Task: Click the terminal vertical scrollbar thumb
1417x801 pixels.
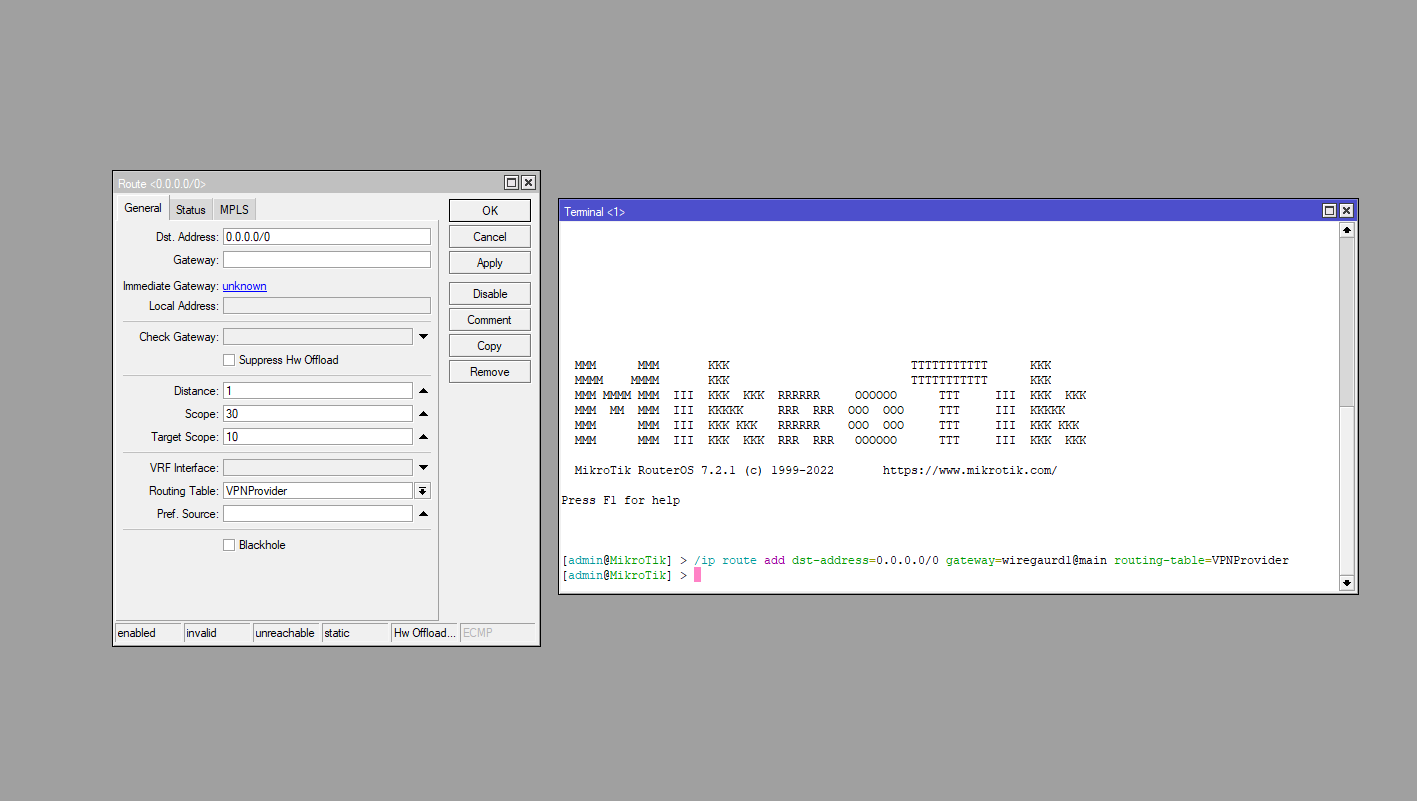Action: point(1347,491)
